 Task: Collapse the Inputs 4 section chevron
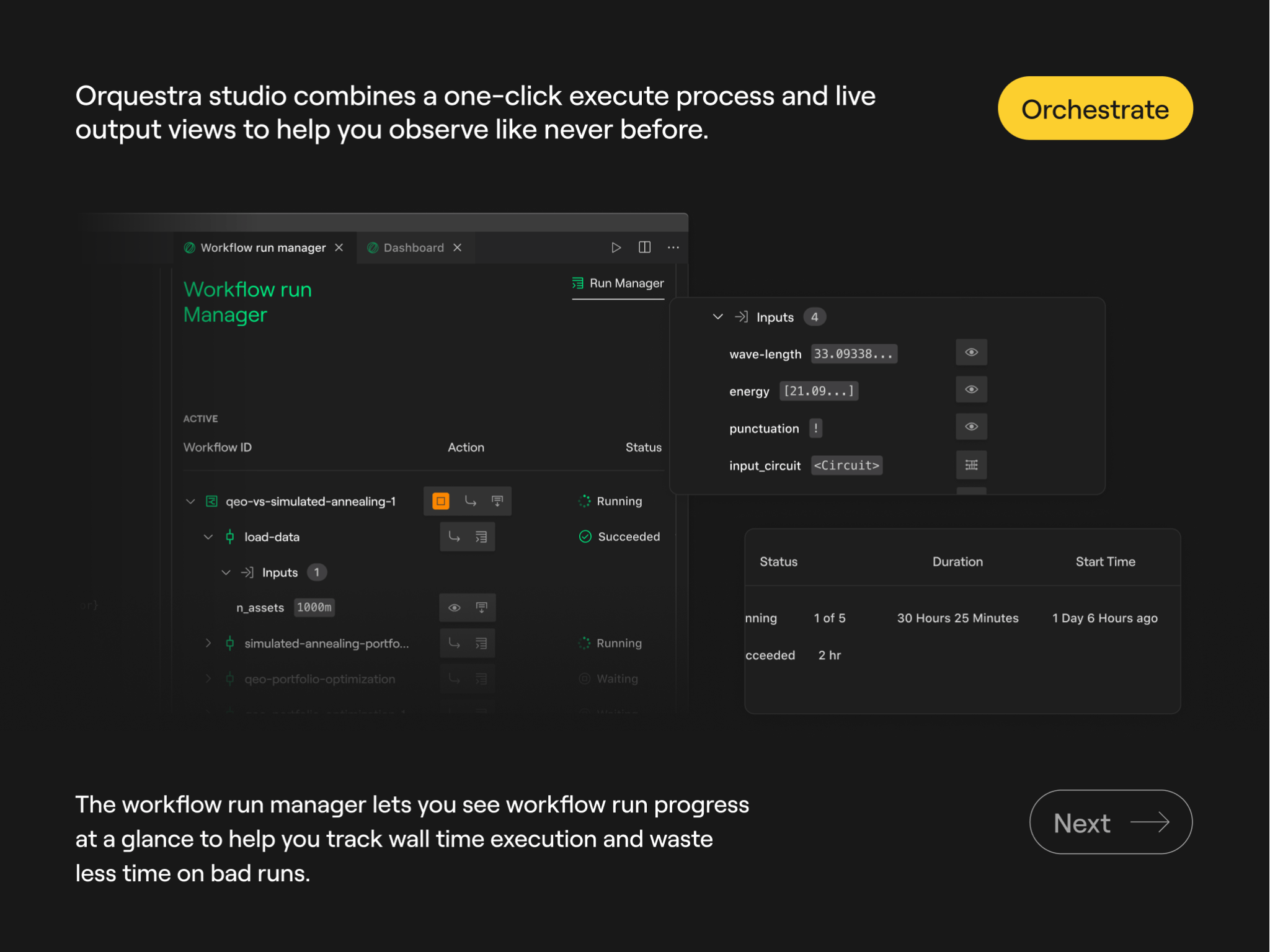click(x=718, y=317)
